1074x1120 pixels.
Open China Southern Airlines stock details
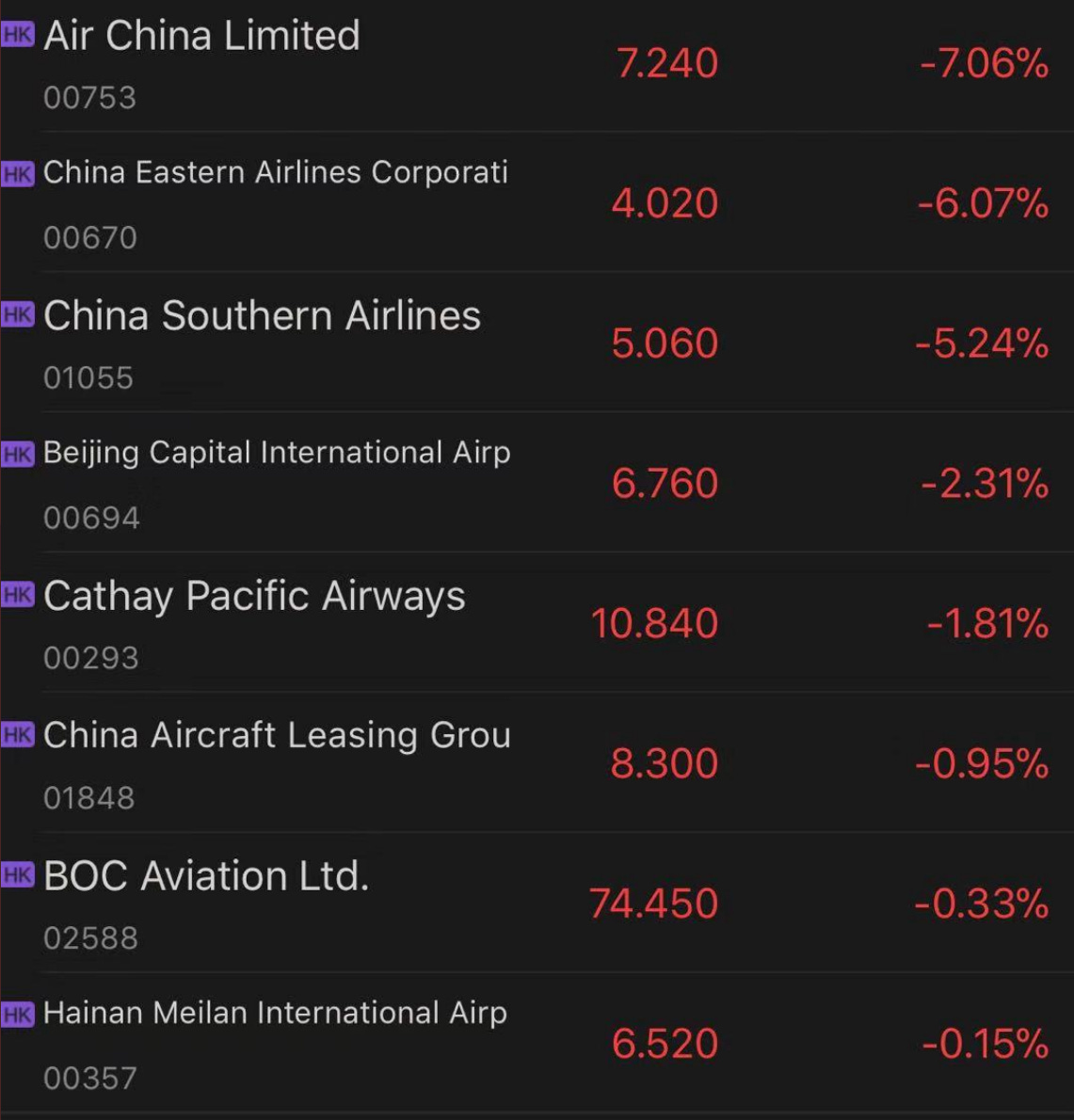537,342
